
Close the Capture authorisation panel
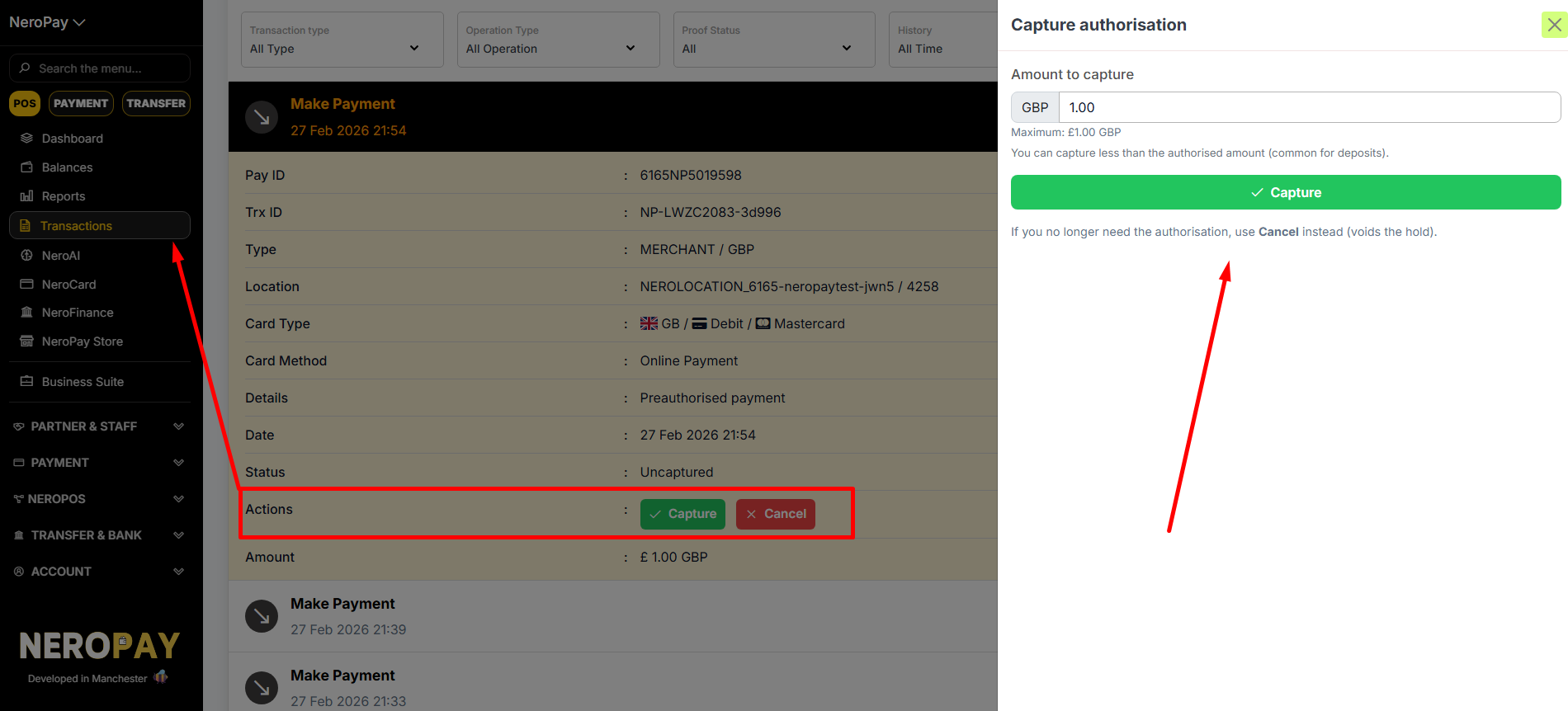(x=1554, y=25)
